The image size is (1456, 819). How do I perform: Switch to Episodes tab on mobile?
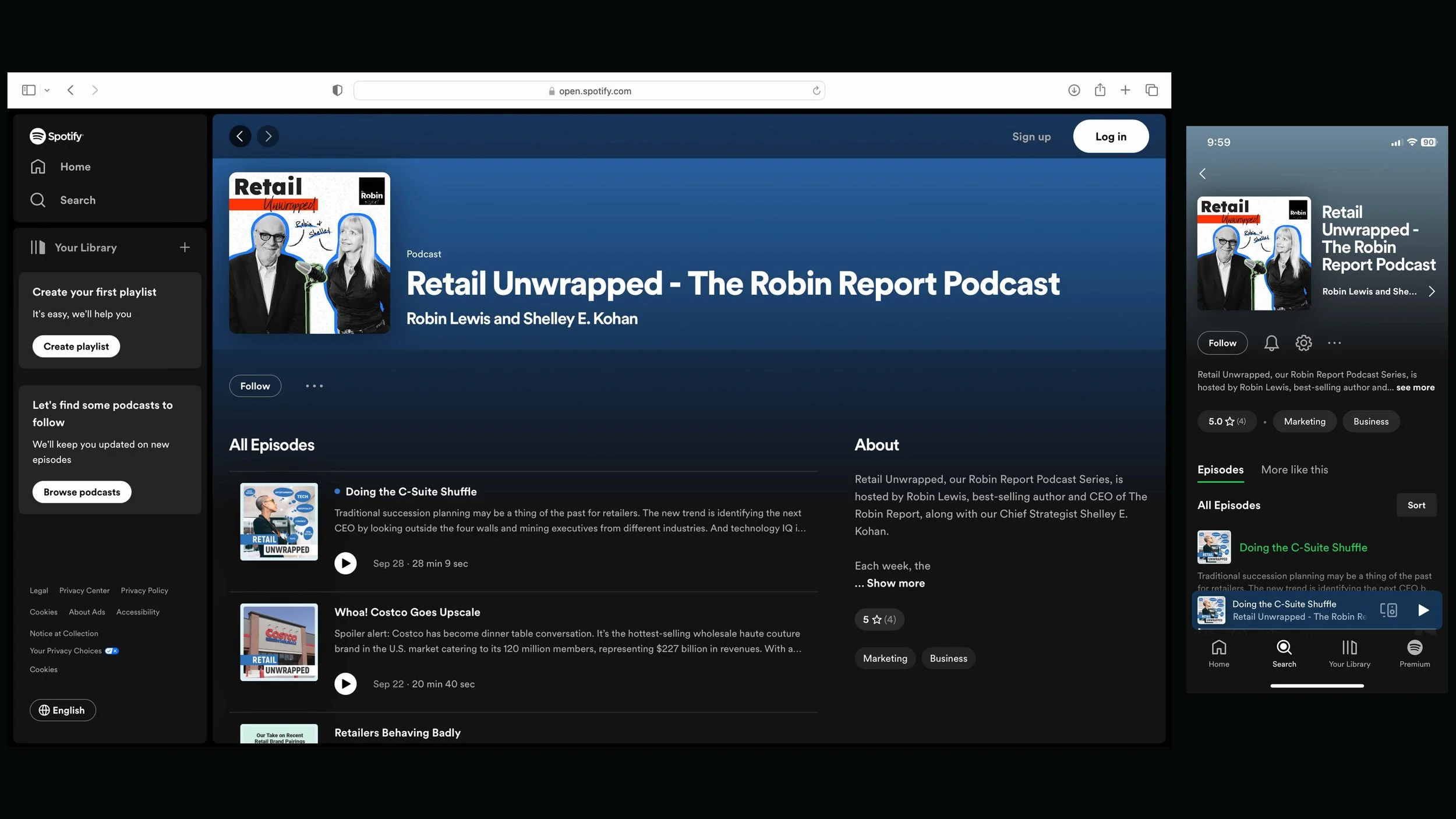[1221, 470]
